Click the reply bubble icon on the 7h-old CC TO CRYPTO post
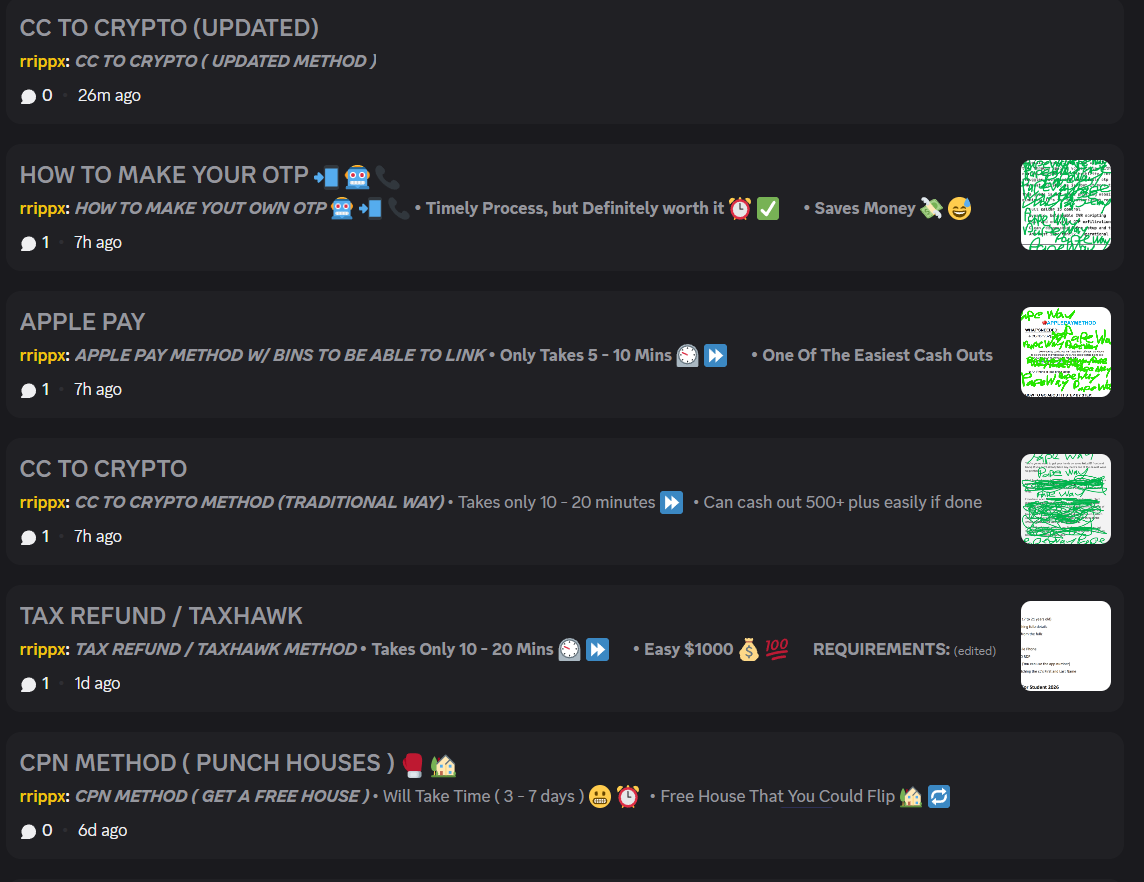The width and height of the screenshot is (1144, 882). [28, 537]
